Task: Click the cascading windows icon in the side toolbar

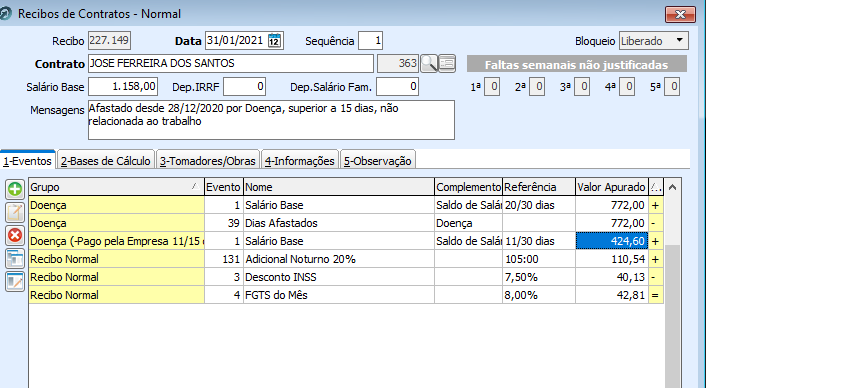Action: (x=15, y=258)
